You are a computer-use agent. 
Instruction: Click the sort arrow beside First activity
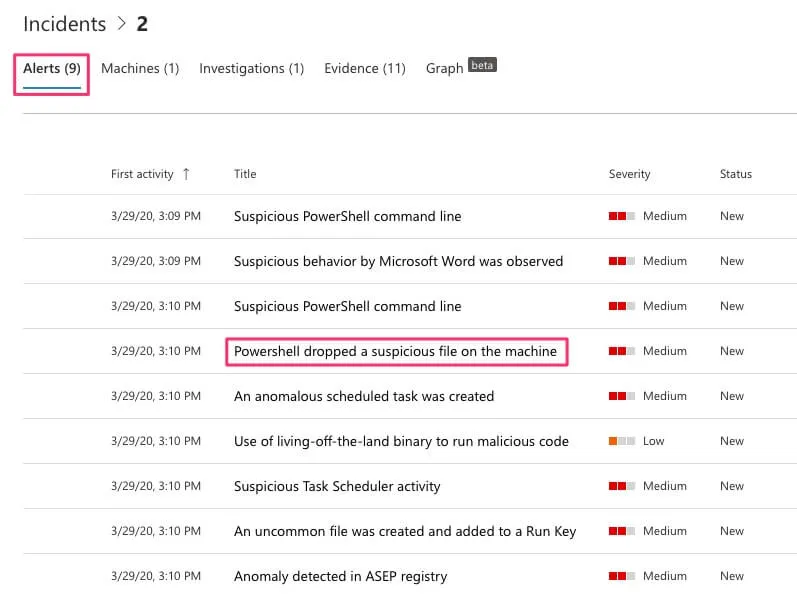[185, 174]
